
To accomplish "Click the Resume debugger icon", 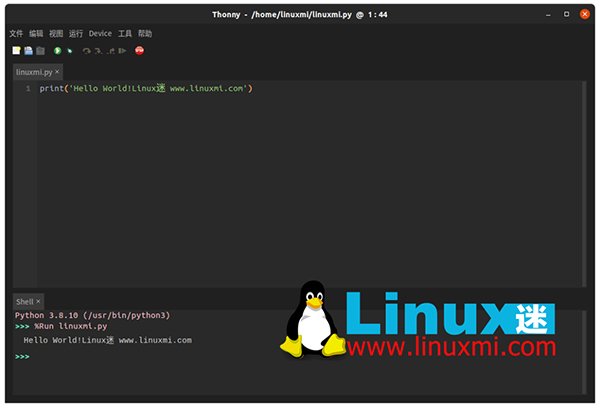I will tap(122, 51).
